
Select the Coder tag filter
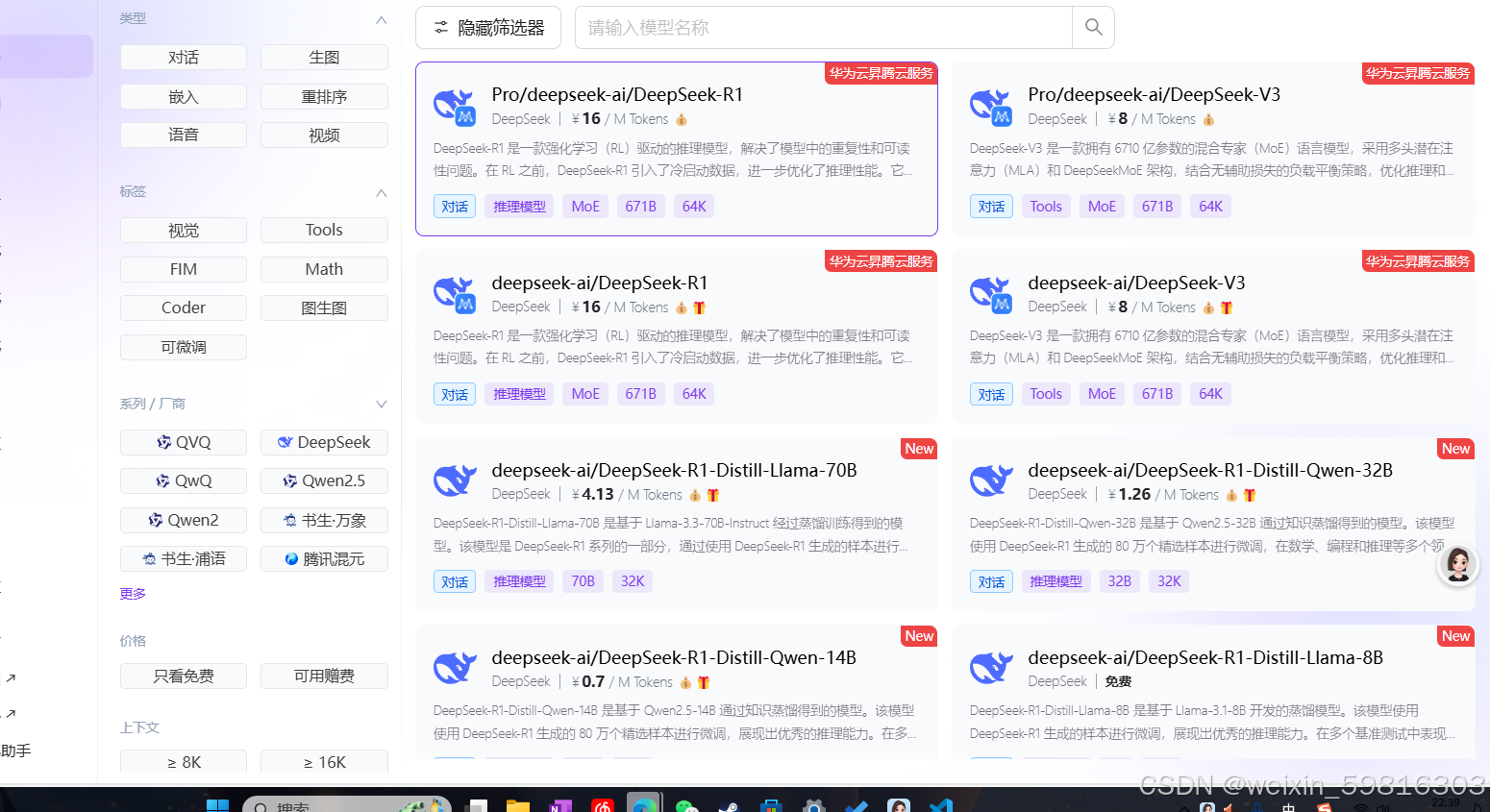184,308
